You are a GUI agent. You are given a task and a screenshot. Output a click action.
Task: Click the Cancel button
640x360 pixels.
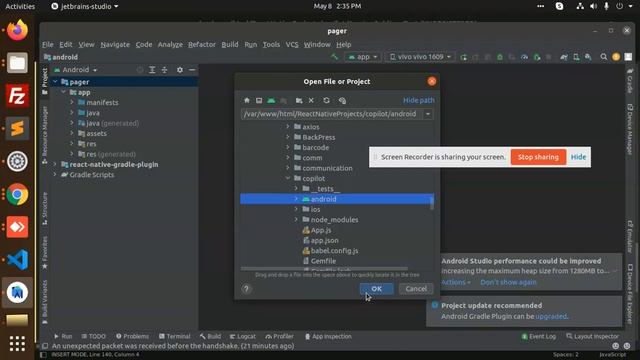pyautogui.click(x=416, y=289)
